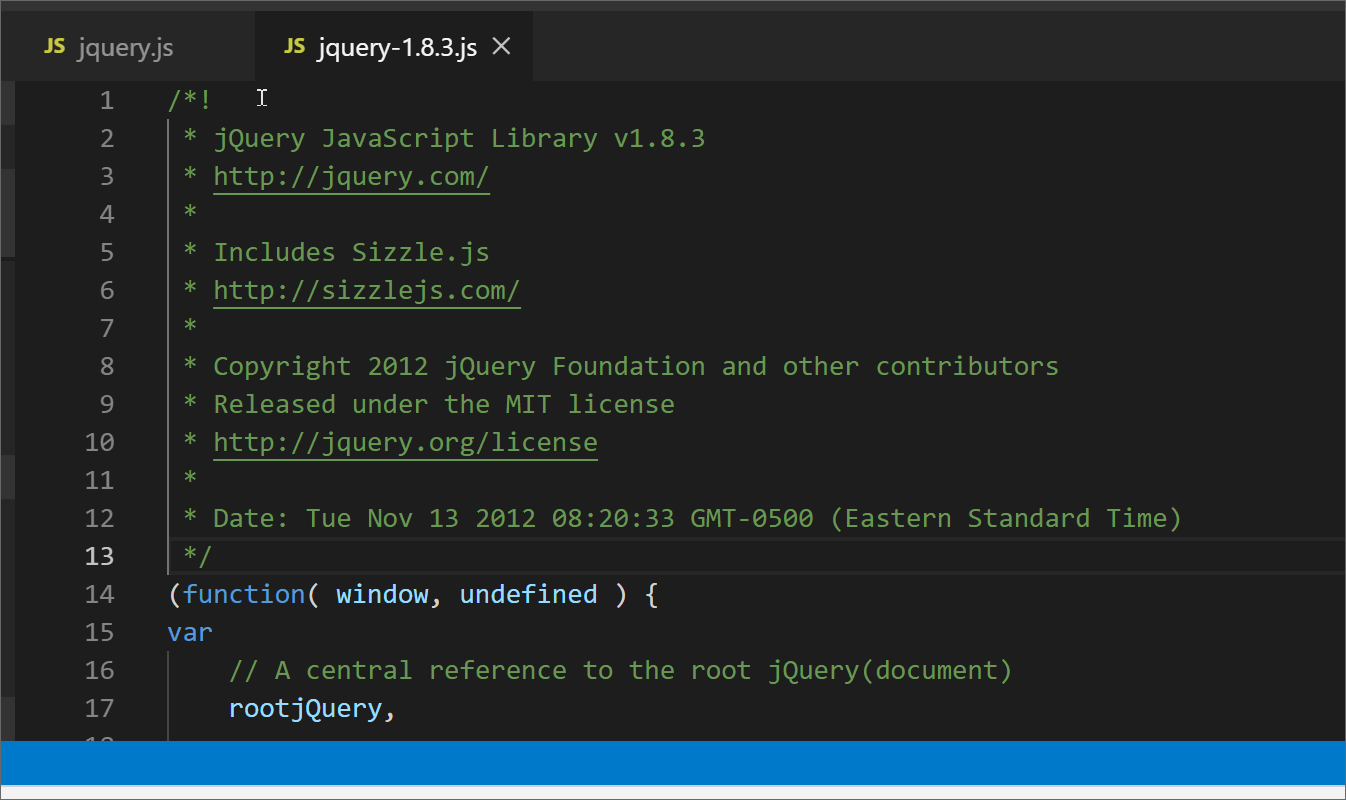Click line number 13 in gutter
Viewport: 1346px width, 800px height.
click(x=99, y=556)
